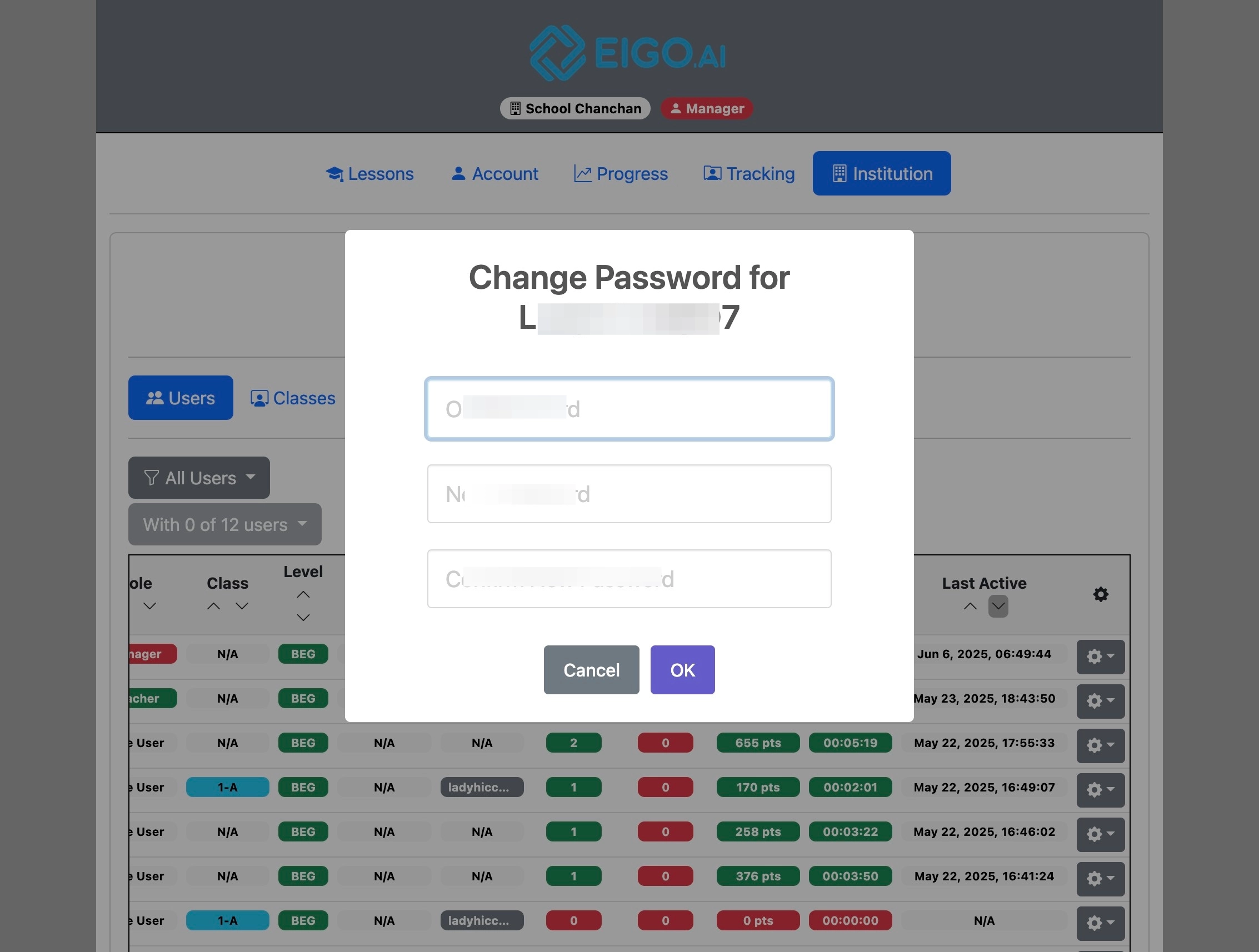Open the Lessons tab
The width and height of the screenshot is (1259, 952).
coord(369,173)
